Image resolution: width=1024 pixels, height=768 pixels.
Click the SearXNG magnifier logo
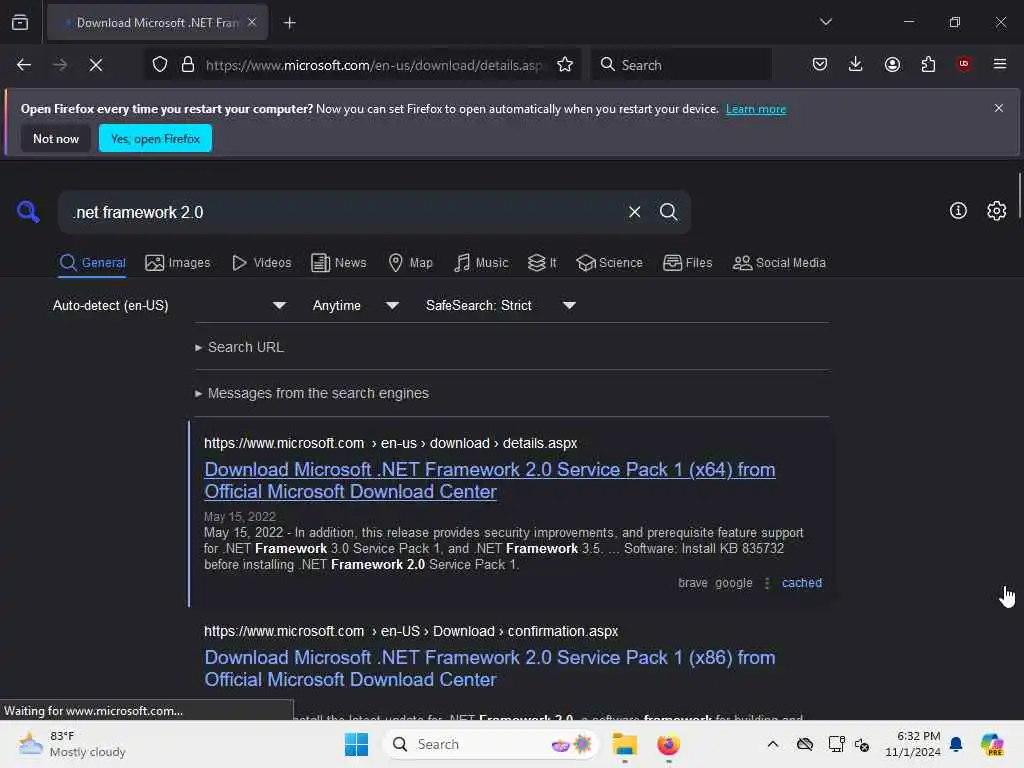tap(28, 212)
